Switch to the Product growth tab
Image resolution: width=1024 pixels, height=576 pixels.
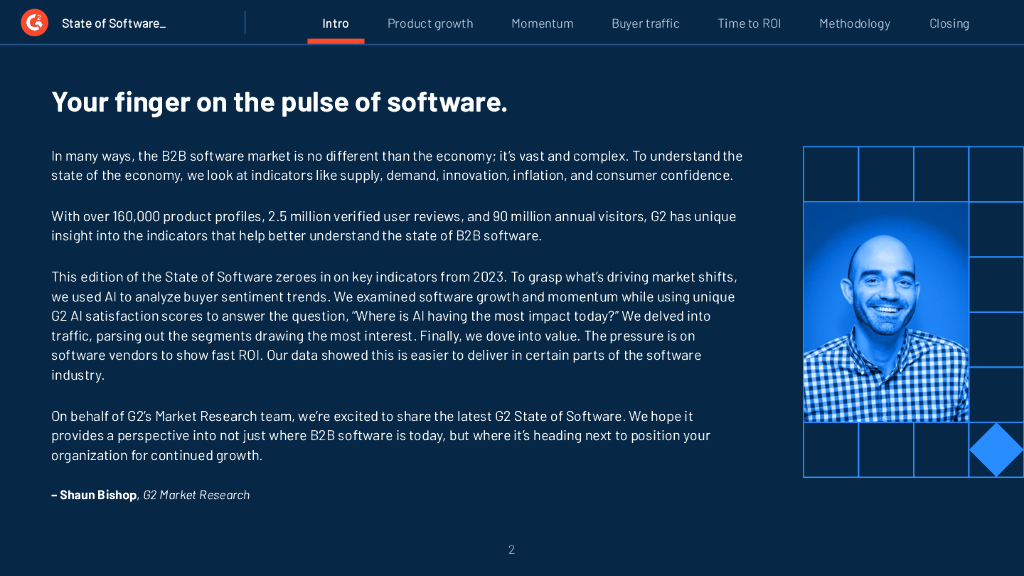(x=430, y=23)
